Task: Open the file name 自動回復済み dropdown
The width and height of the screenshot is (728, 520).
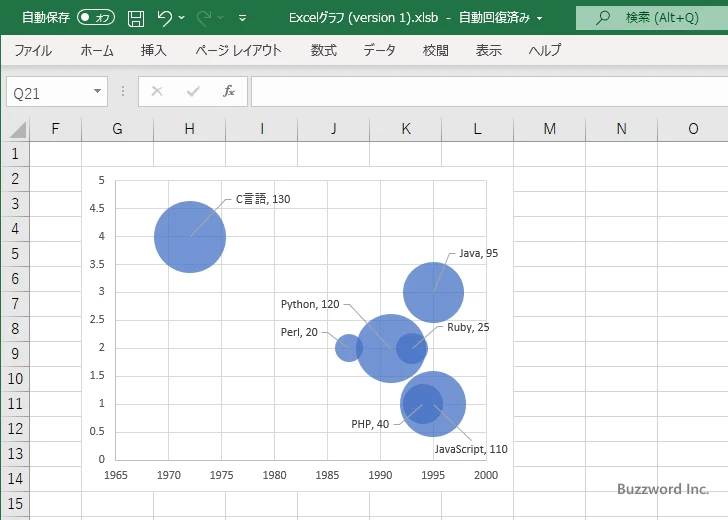Action: click(x=540, y=18)
